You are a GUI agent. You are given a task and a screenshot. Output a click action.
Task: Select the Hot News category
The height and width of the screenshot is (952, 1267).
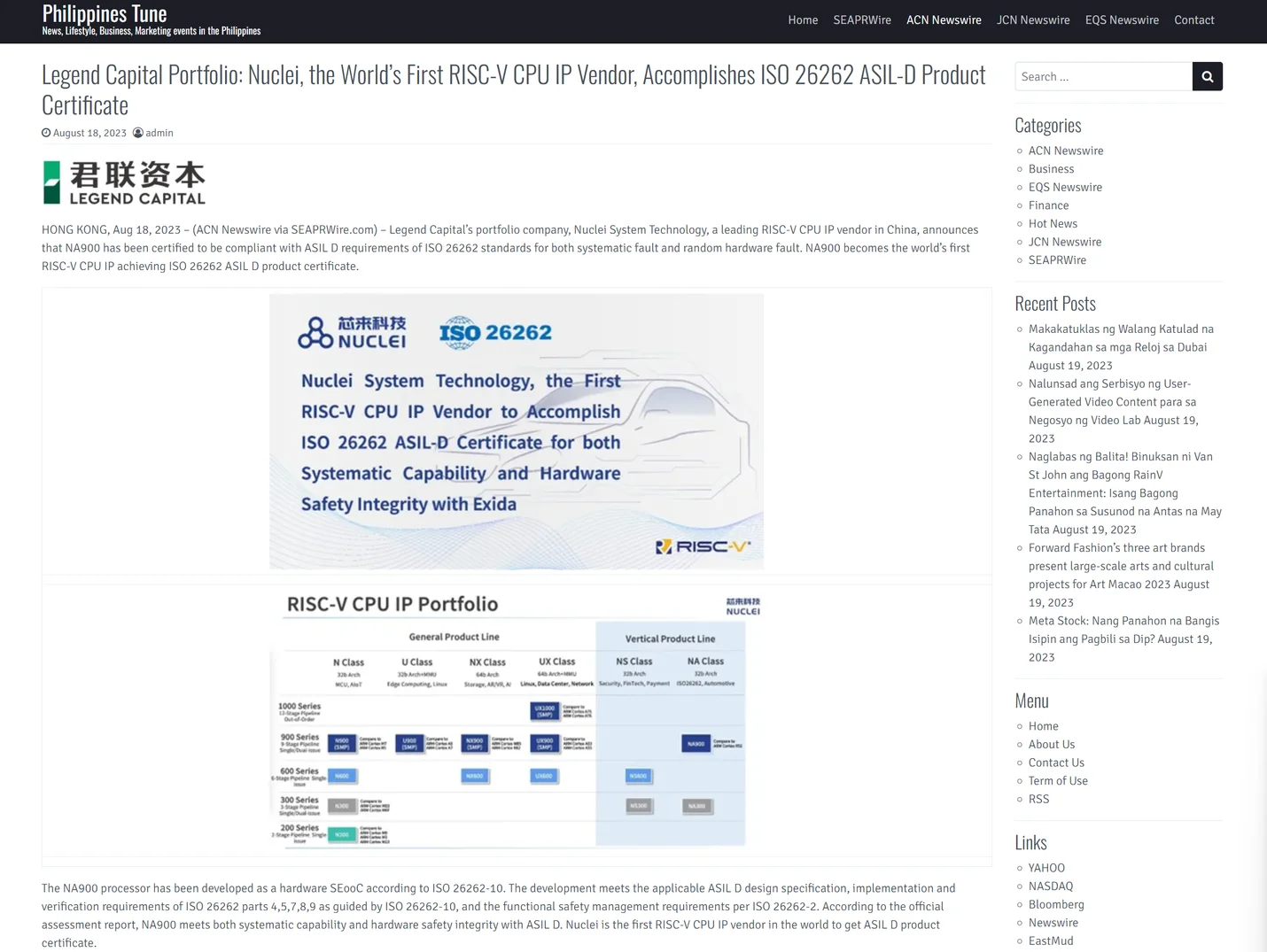[1053, 223]
